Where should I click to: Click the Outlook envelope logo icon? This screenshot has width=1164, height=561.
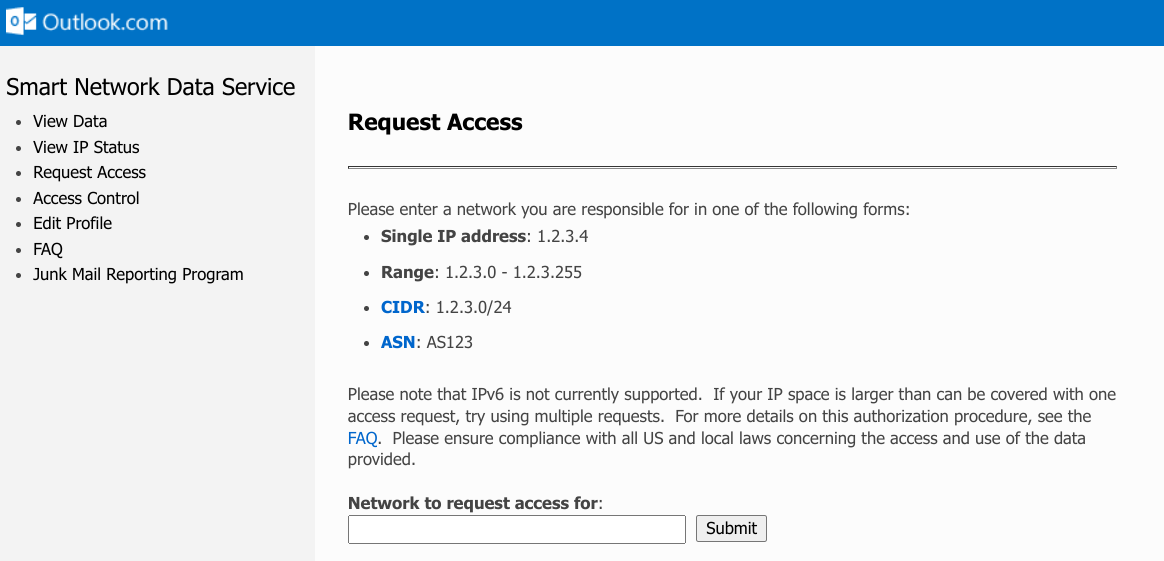coord(21,22)
